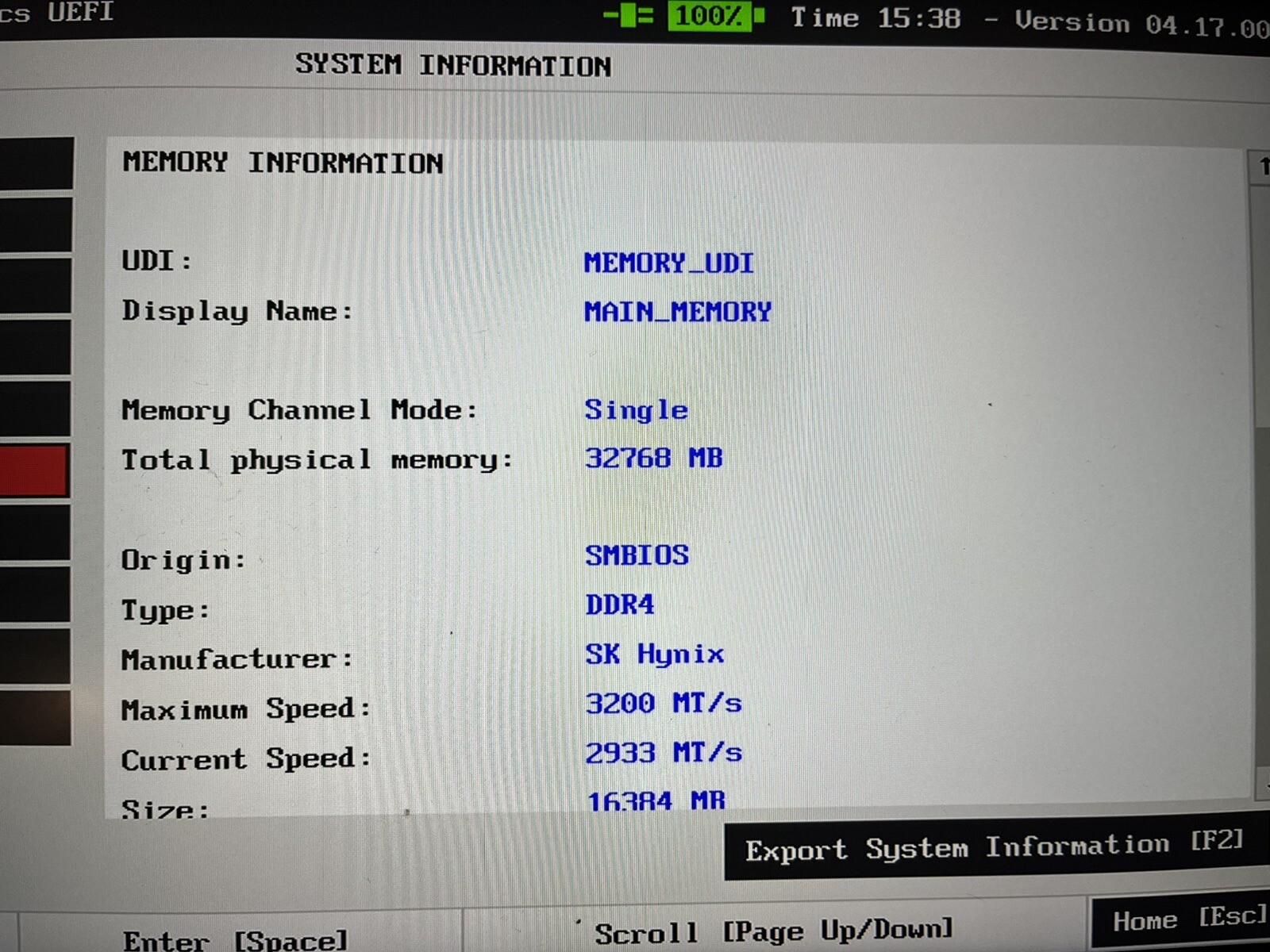Click the 2933 MT/s current speed value
The height and width of the screenshot is (952, 1270).
pos(664,752)
